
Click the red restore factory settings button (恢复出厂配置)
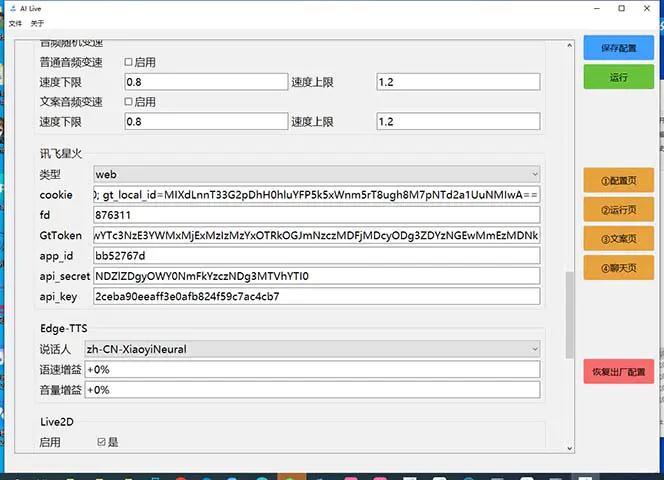tap(618, 371)
